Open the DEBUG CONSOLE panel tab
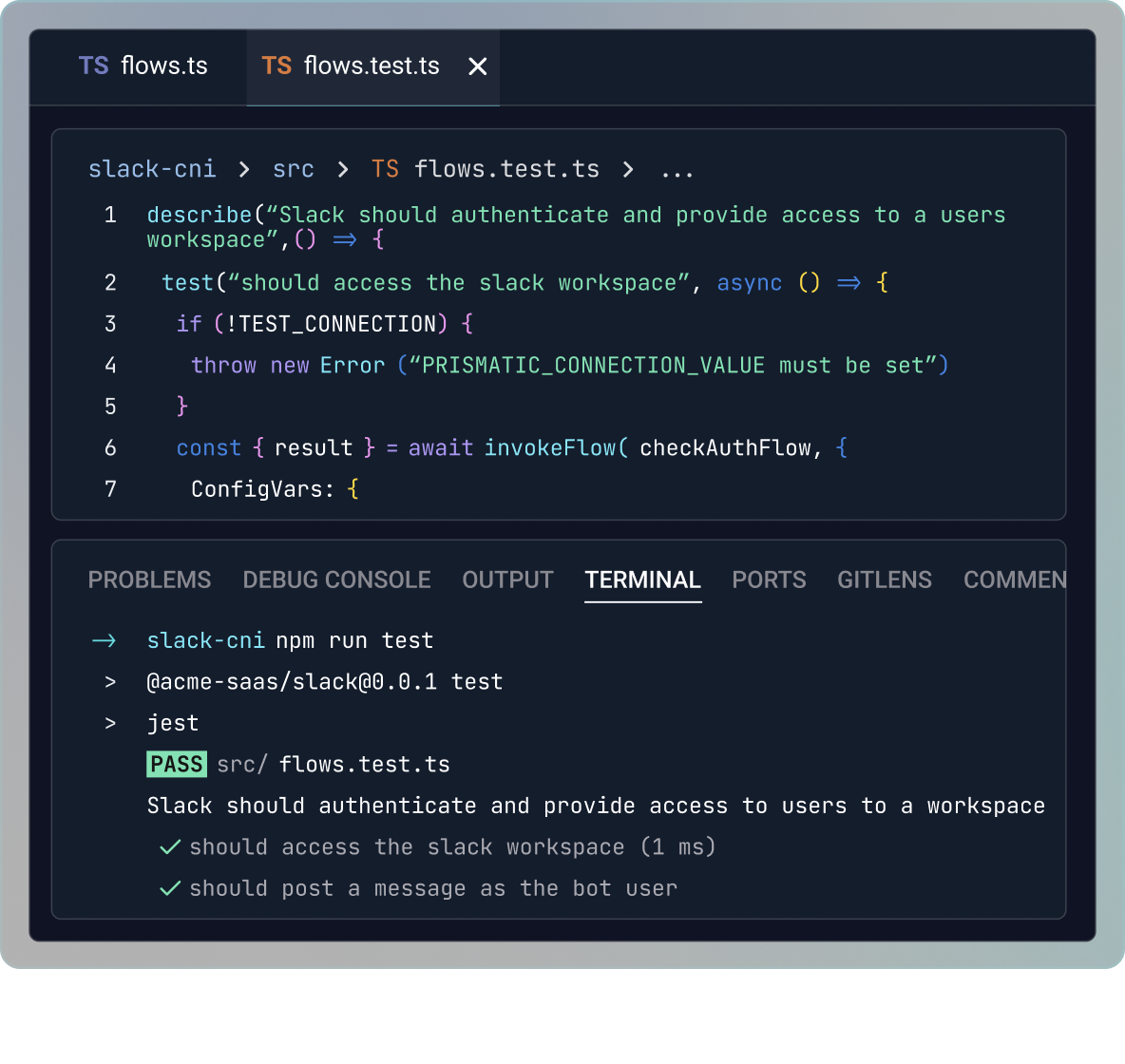This screenshot has width=1125, height=1064. tap(336, 579)
